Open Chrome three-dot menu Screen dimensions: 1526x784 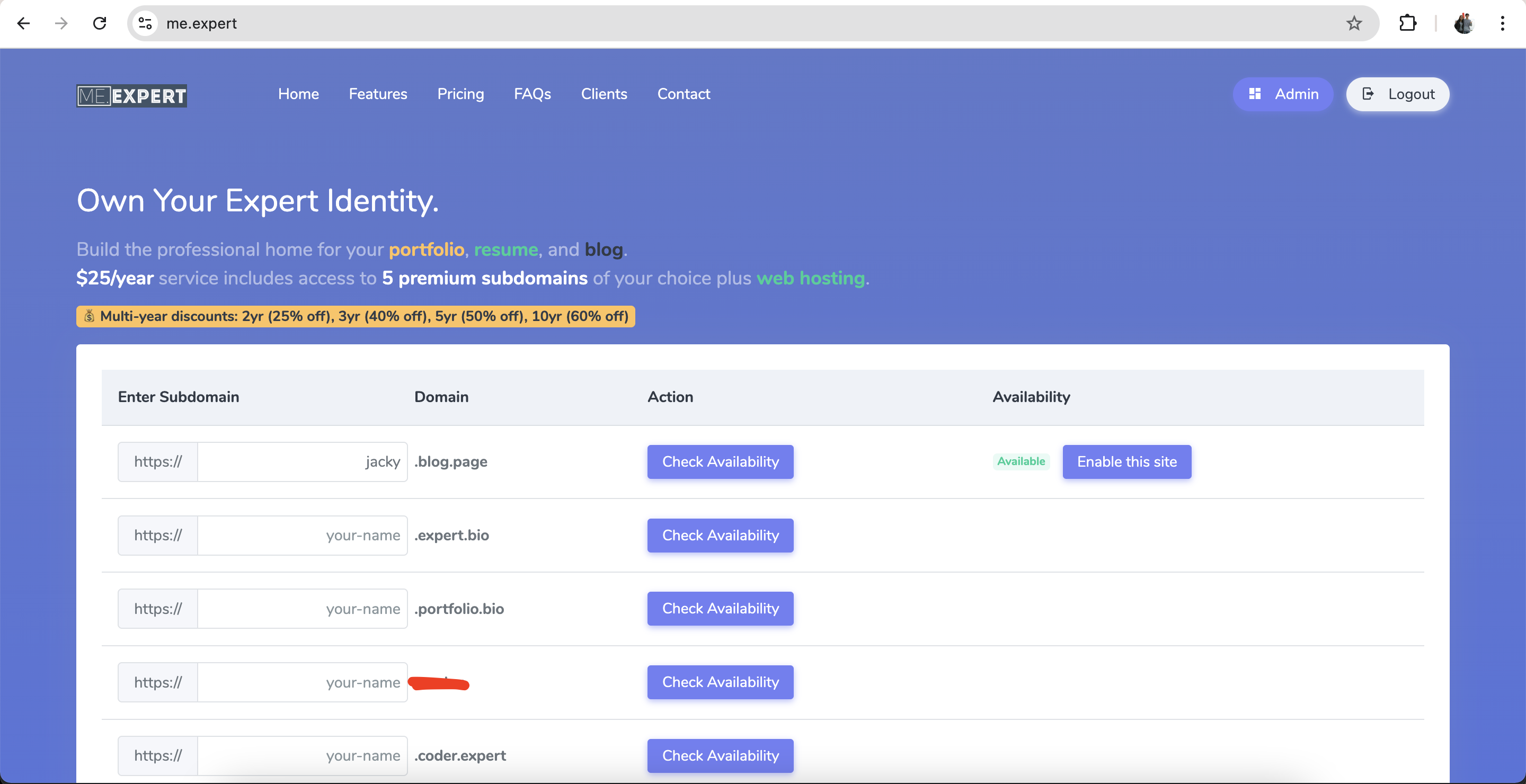point(1502,24)
